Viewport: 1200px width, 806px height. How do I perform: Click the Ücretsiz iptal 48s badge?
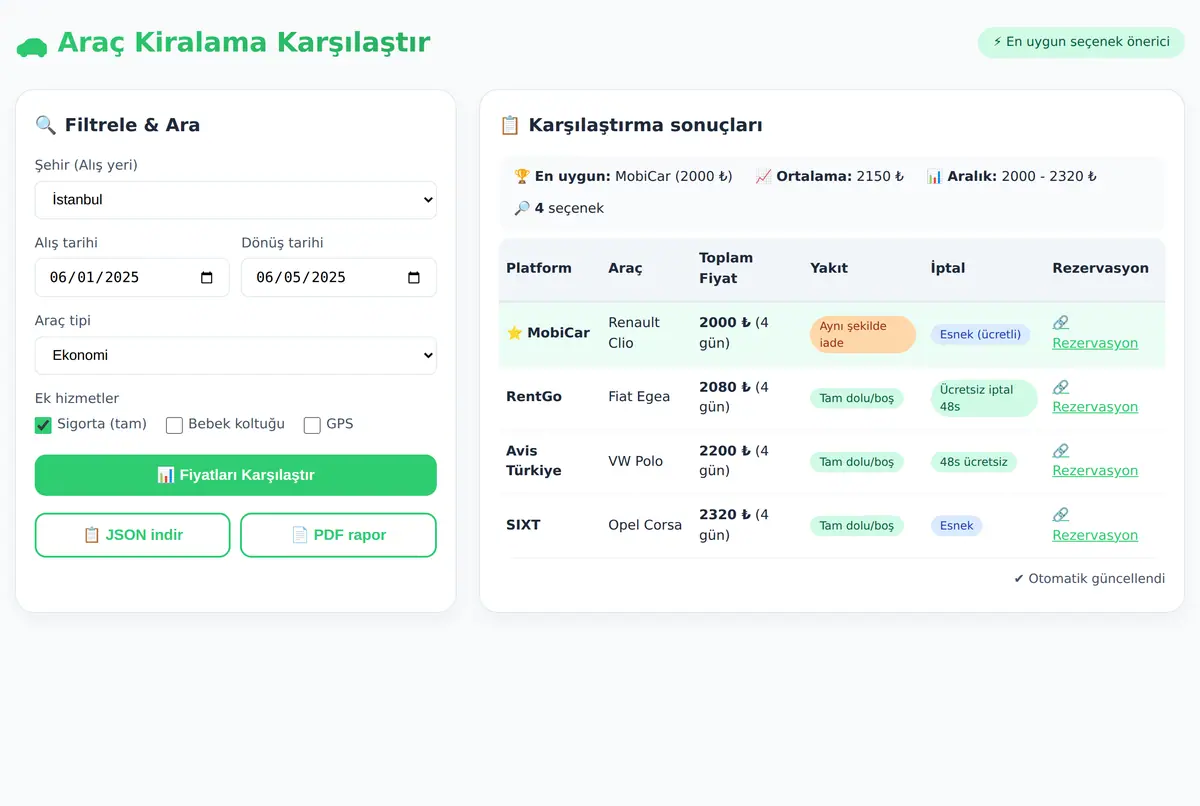[x=984, y=398]
